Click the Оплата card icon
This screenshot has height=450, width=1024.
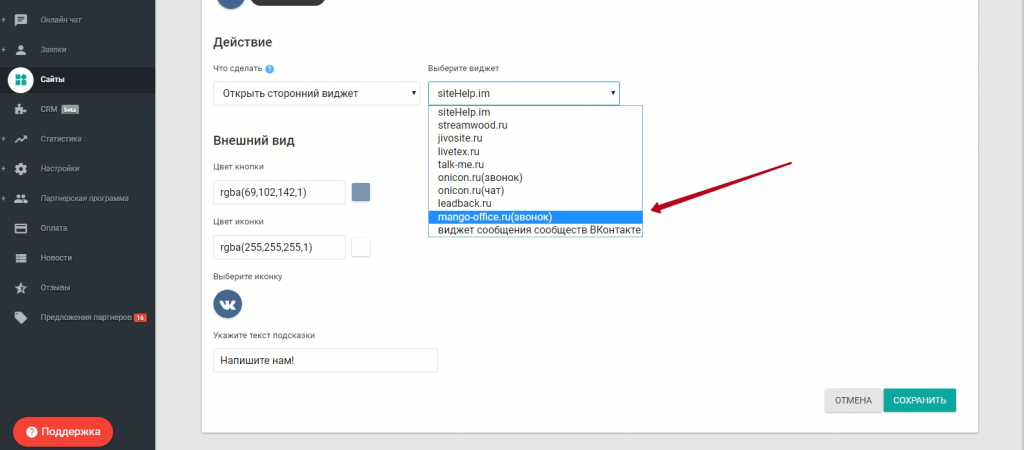point(21,229)
